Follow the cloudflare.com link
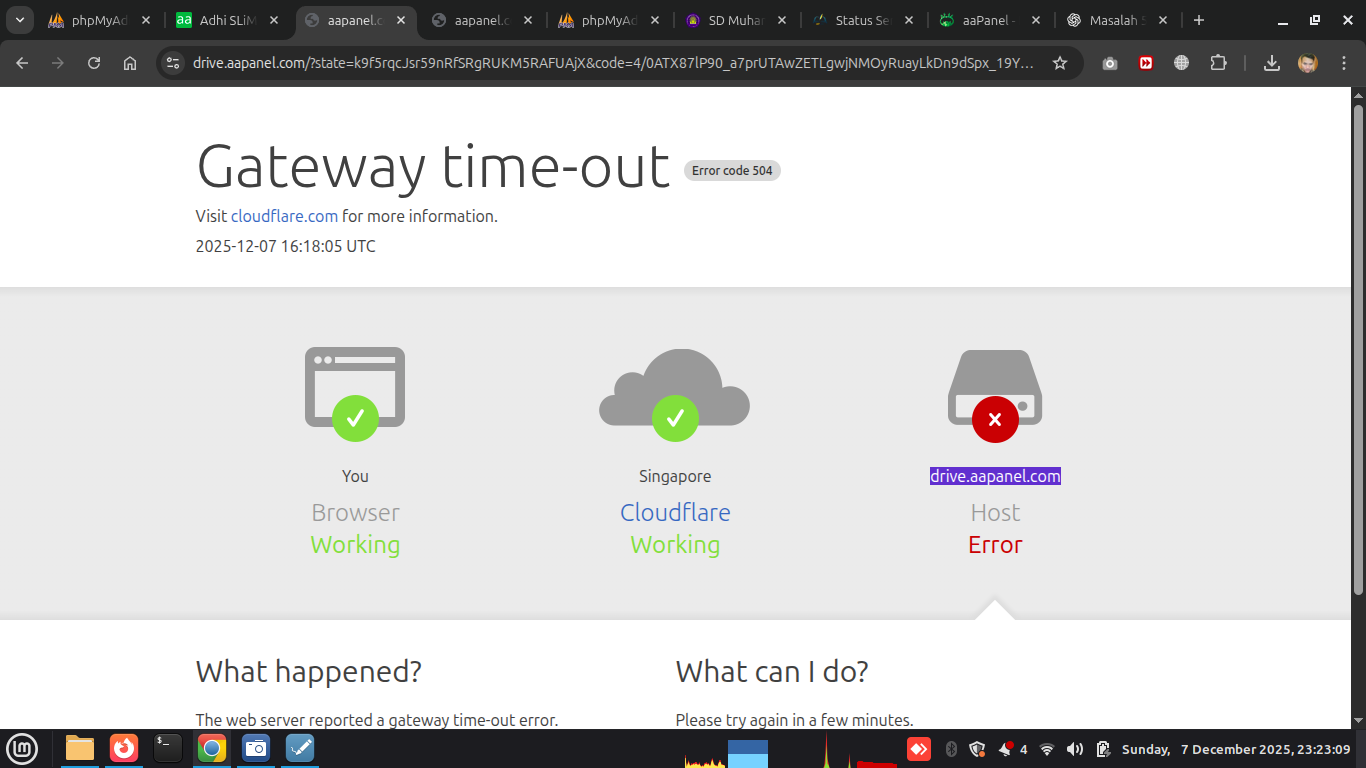 (x=284, y=216)
